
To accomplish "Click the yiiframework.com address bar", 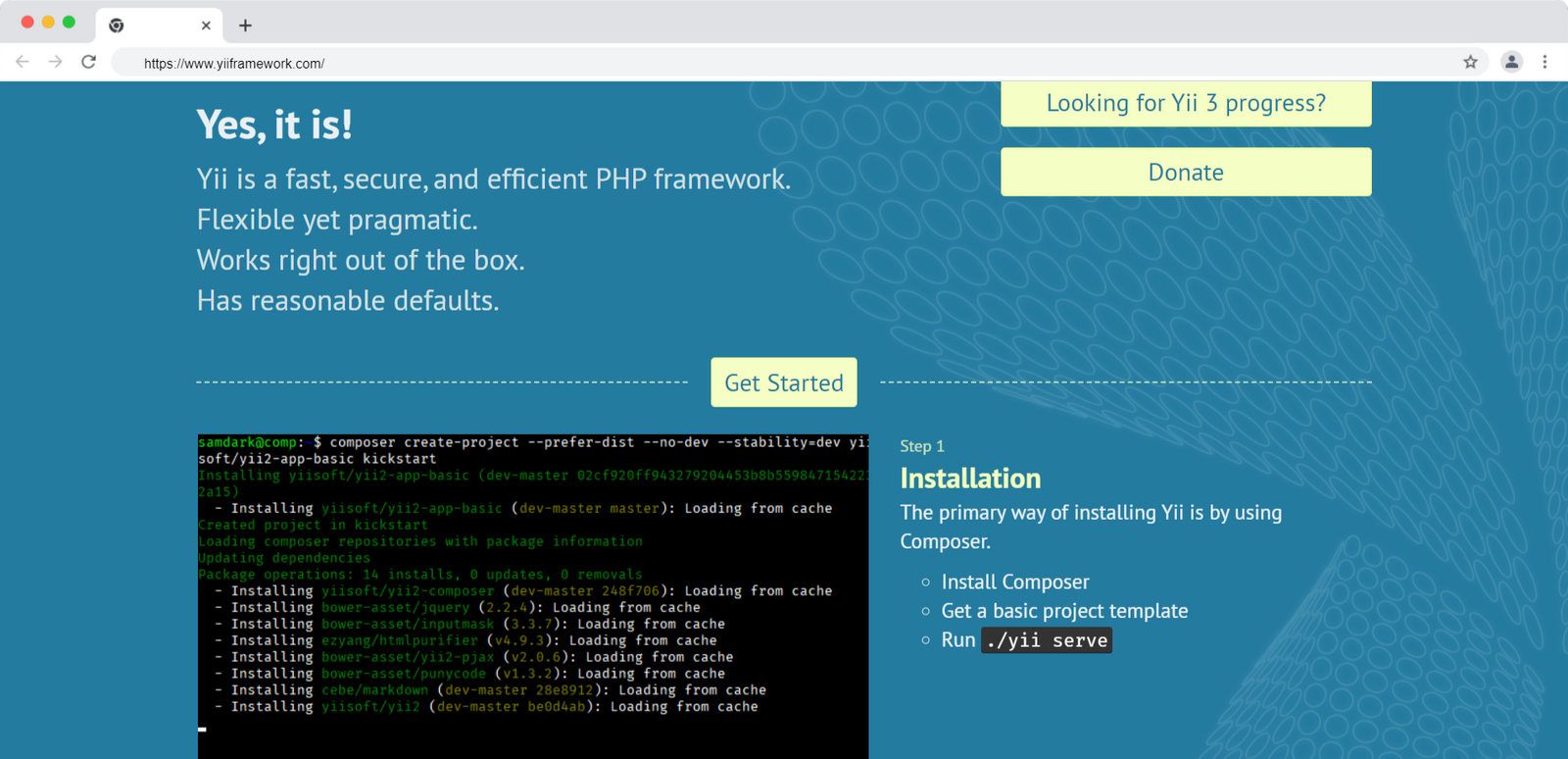I will pos(784,63).
